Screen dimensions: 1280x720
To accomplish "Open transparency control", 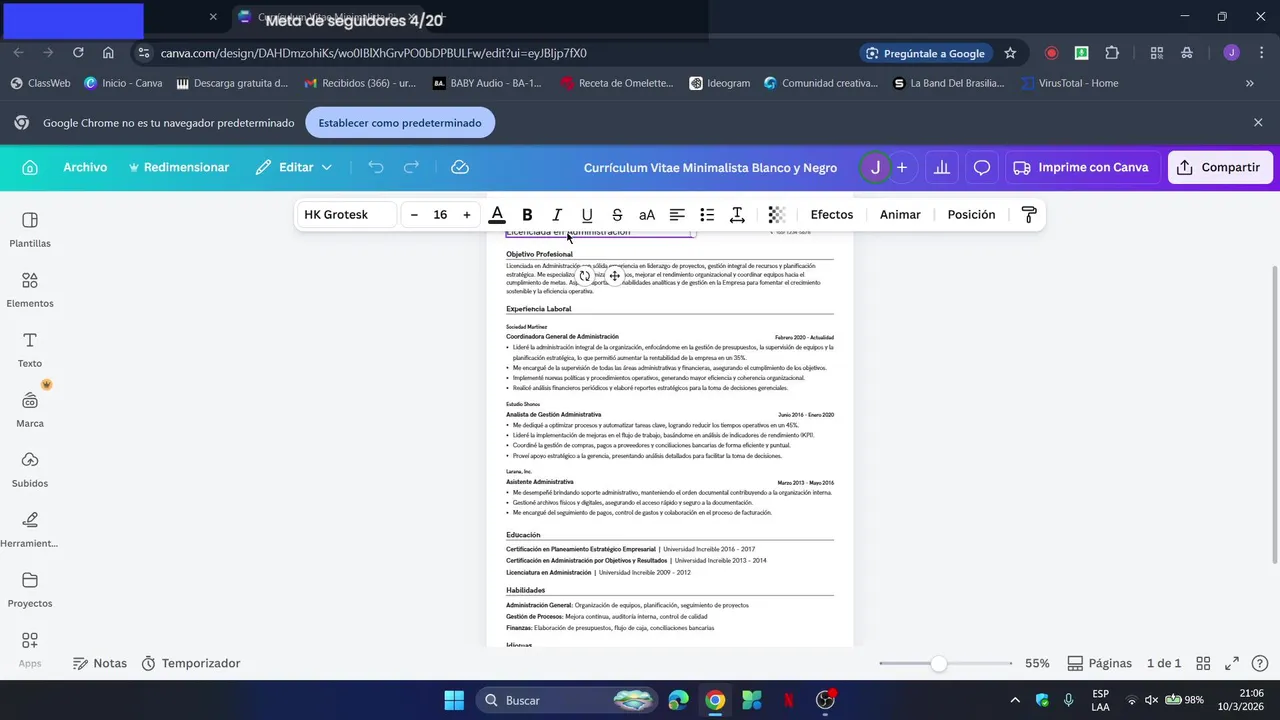I will 777,215.
